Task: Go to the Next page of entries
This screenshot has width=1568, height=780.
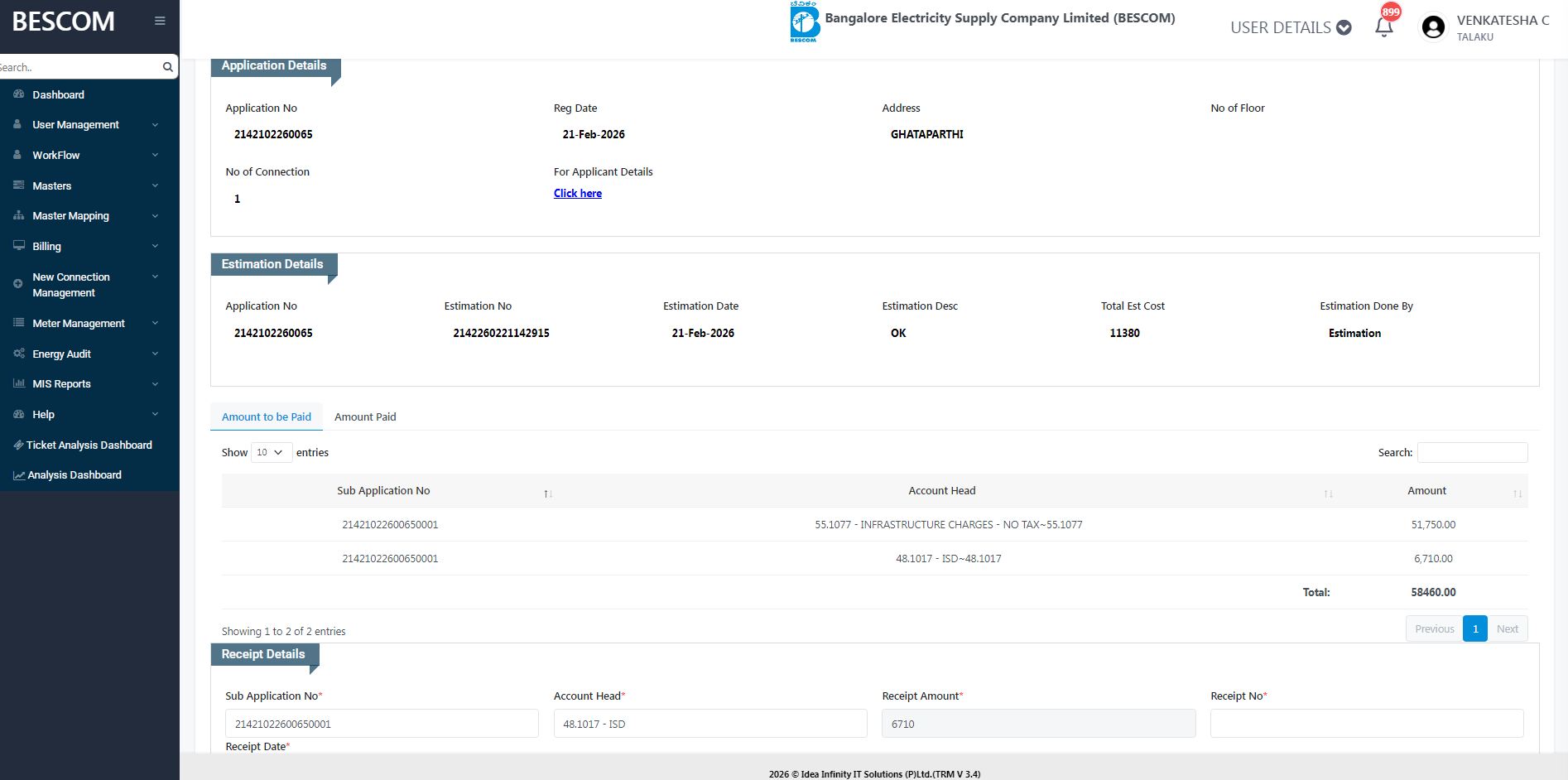Action: point(1507,628)
